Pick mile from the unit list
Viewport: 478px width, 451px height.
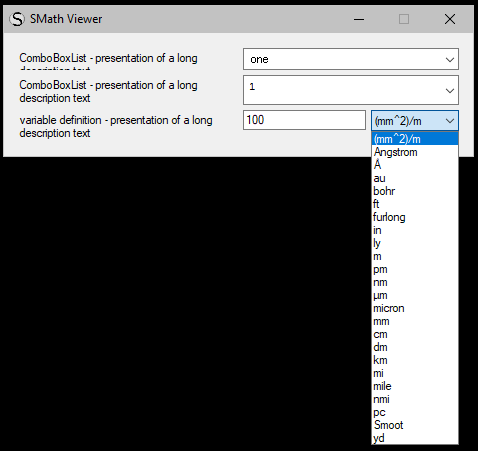[415, 386]
